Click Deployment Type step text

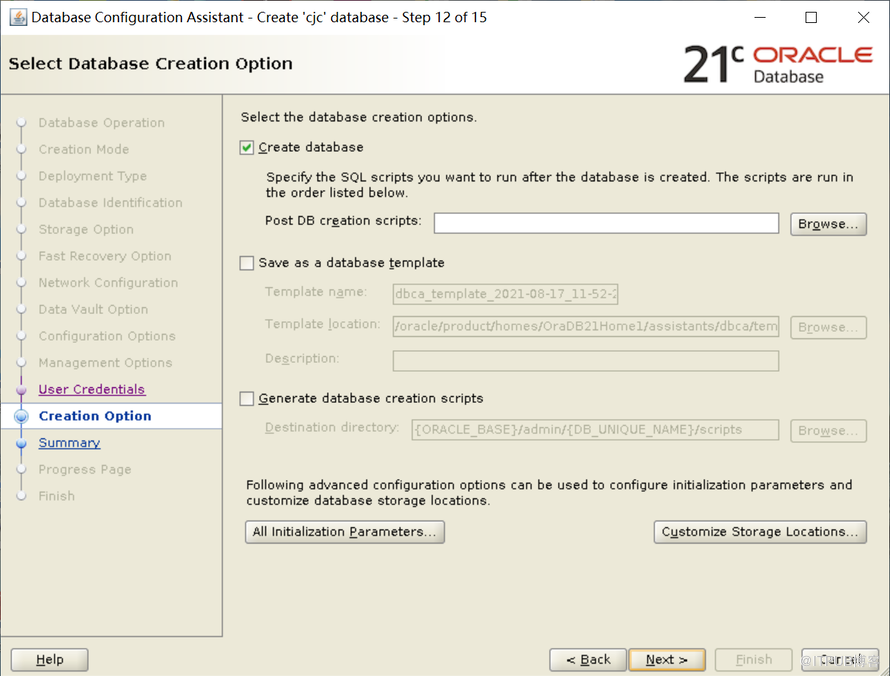(x=93, y=176)
